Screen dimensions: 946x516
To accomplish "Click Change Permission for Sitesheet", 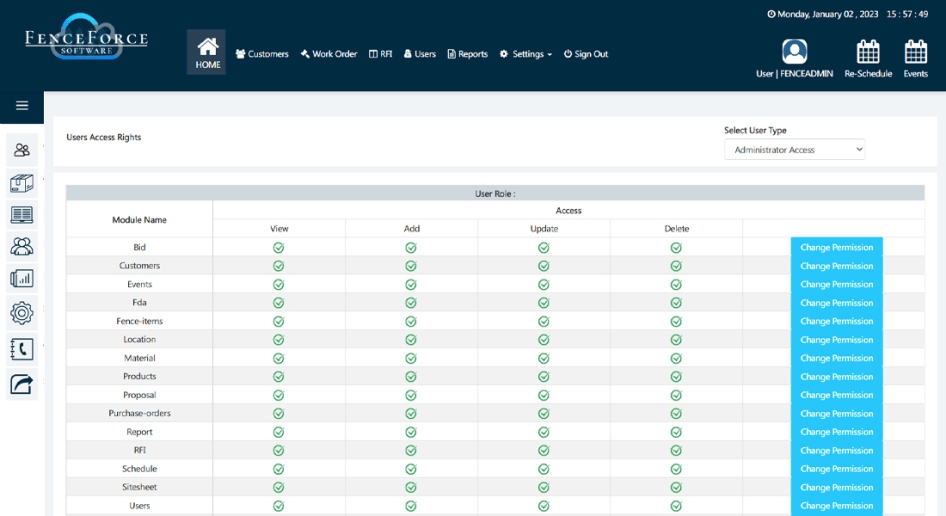I will tap(837, 487).
